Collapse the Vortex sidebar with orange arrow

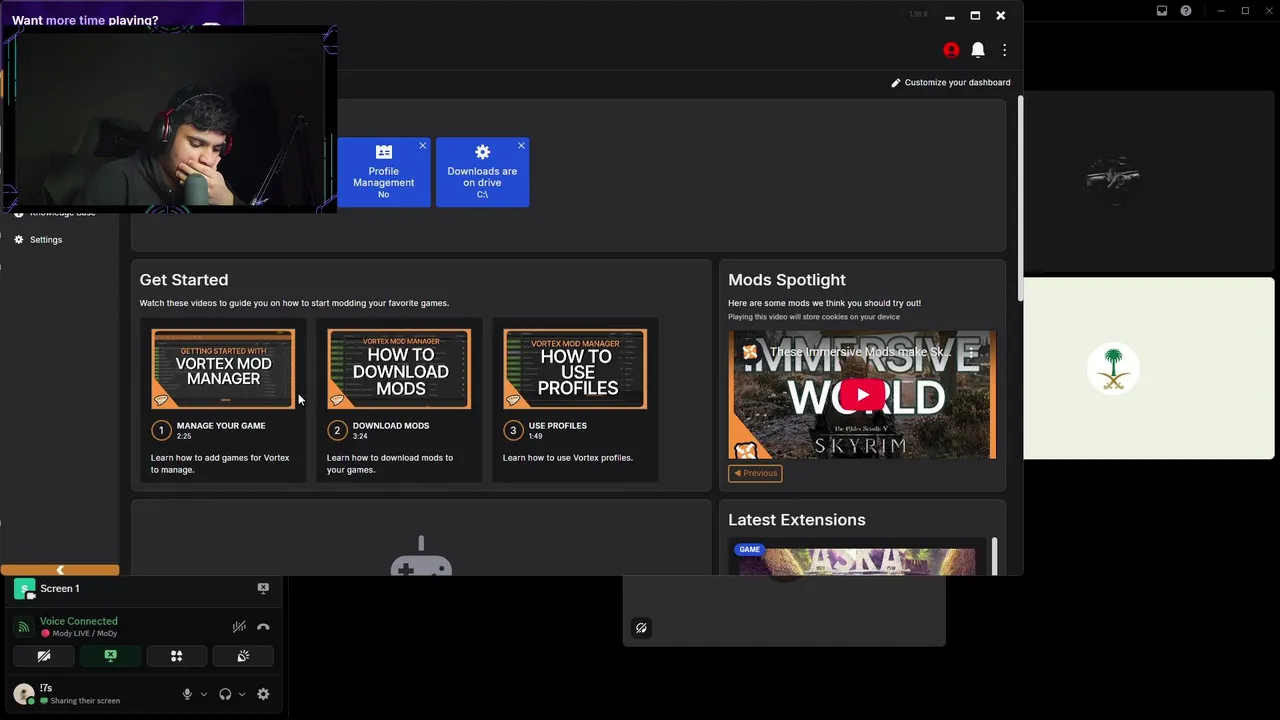click(x=60, y=570)
